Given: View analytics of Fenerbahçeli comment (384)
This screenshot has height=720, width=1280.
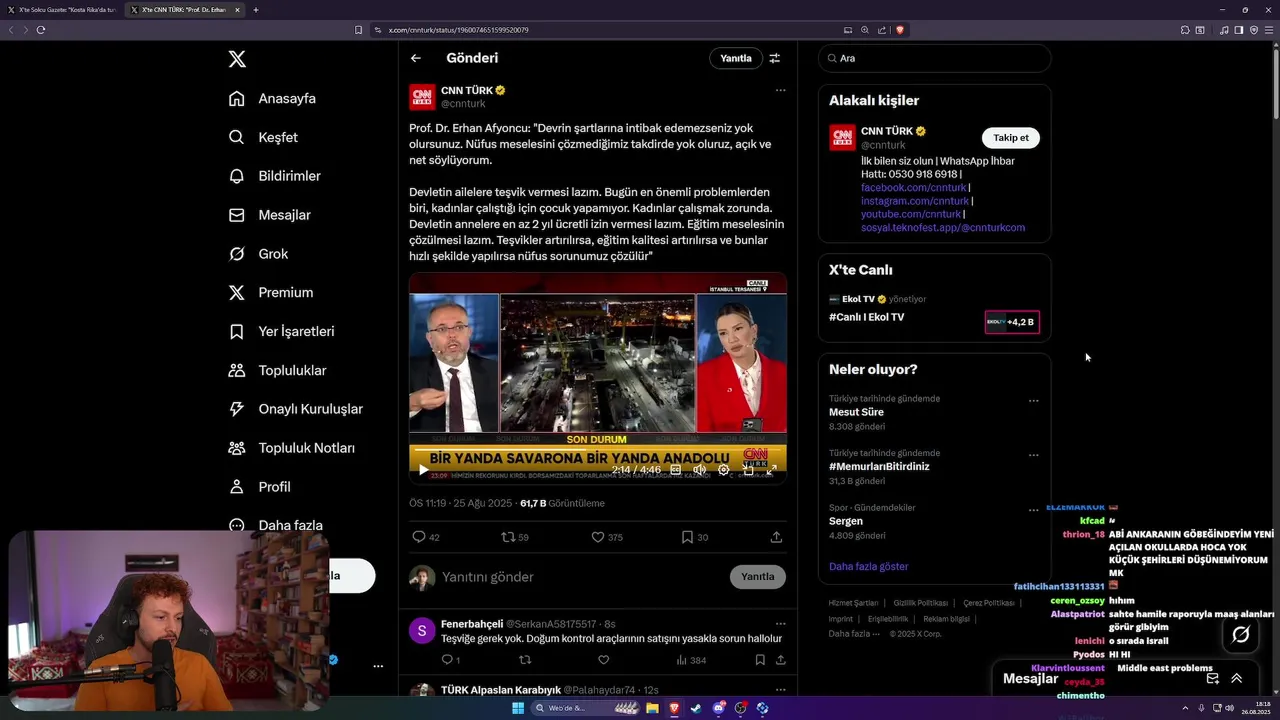Looking at the screenshot, I should click(691, 660).
